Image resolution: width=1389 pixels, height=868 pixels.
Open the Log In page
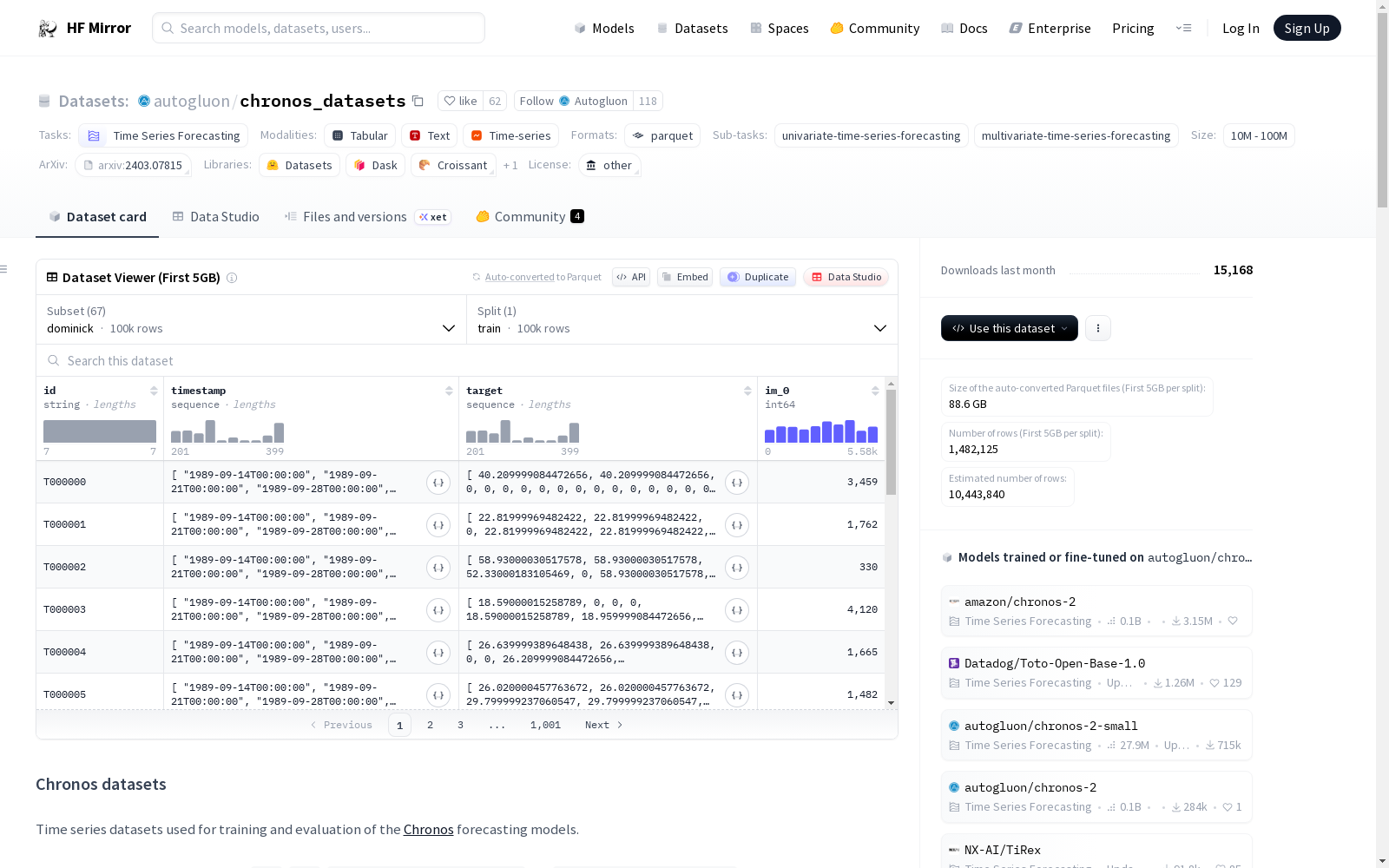click(1241, 28)
